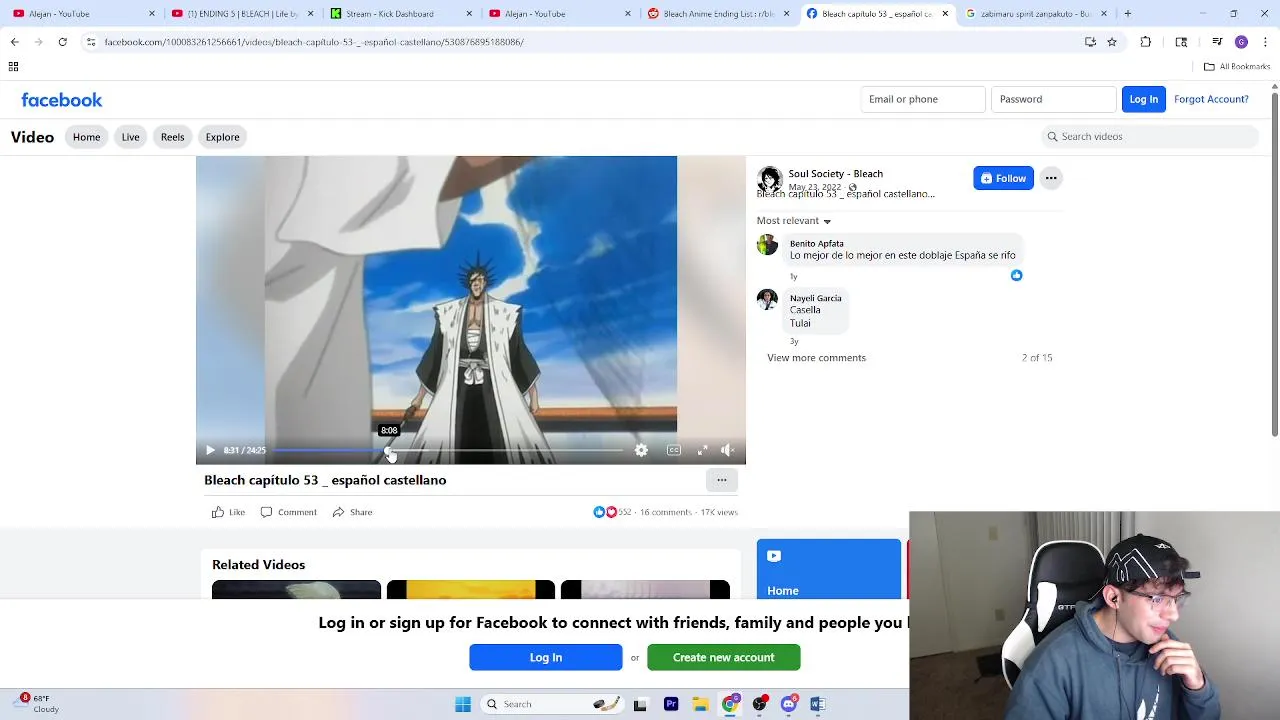Open Soul Society - Bleach profile picture
This screenshot has width=1280, height=720.
click(769, 179)
